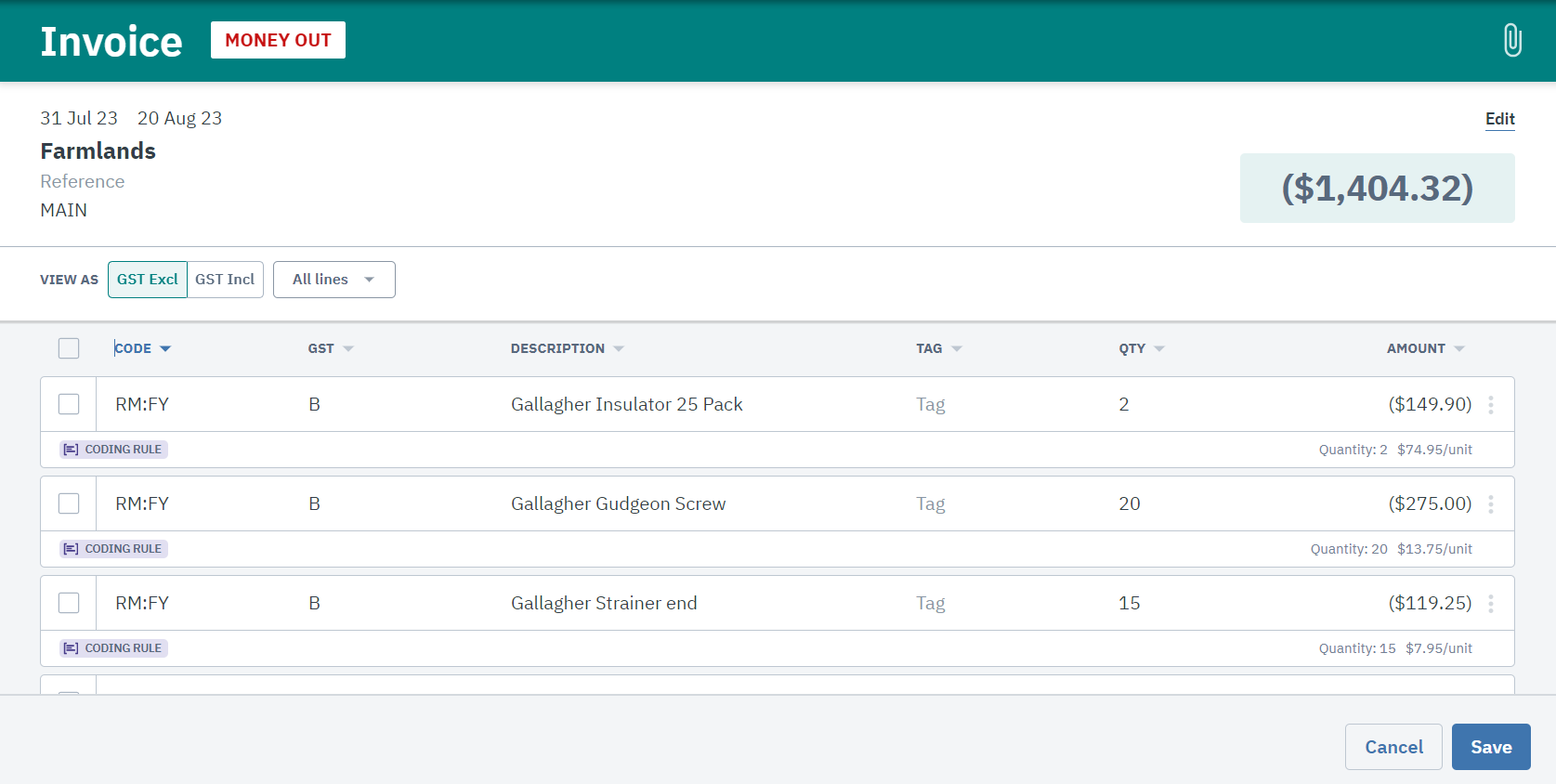Click the paperclip attachment icon
This screenshot has width=1556, height=784.
pos(1511,41)
